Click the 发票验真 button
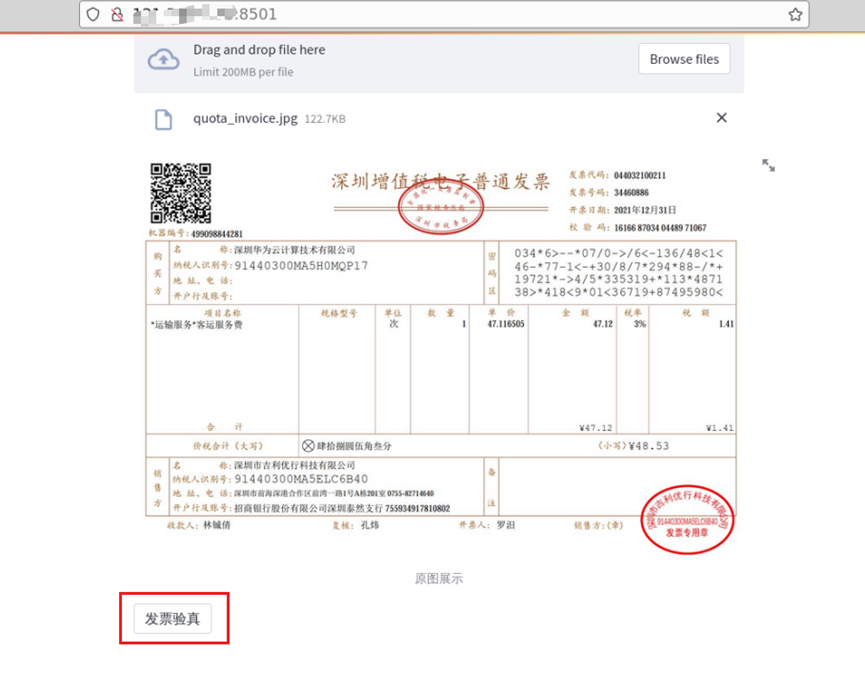Viewport: 865px width, 673px height. pos(173,618)
